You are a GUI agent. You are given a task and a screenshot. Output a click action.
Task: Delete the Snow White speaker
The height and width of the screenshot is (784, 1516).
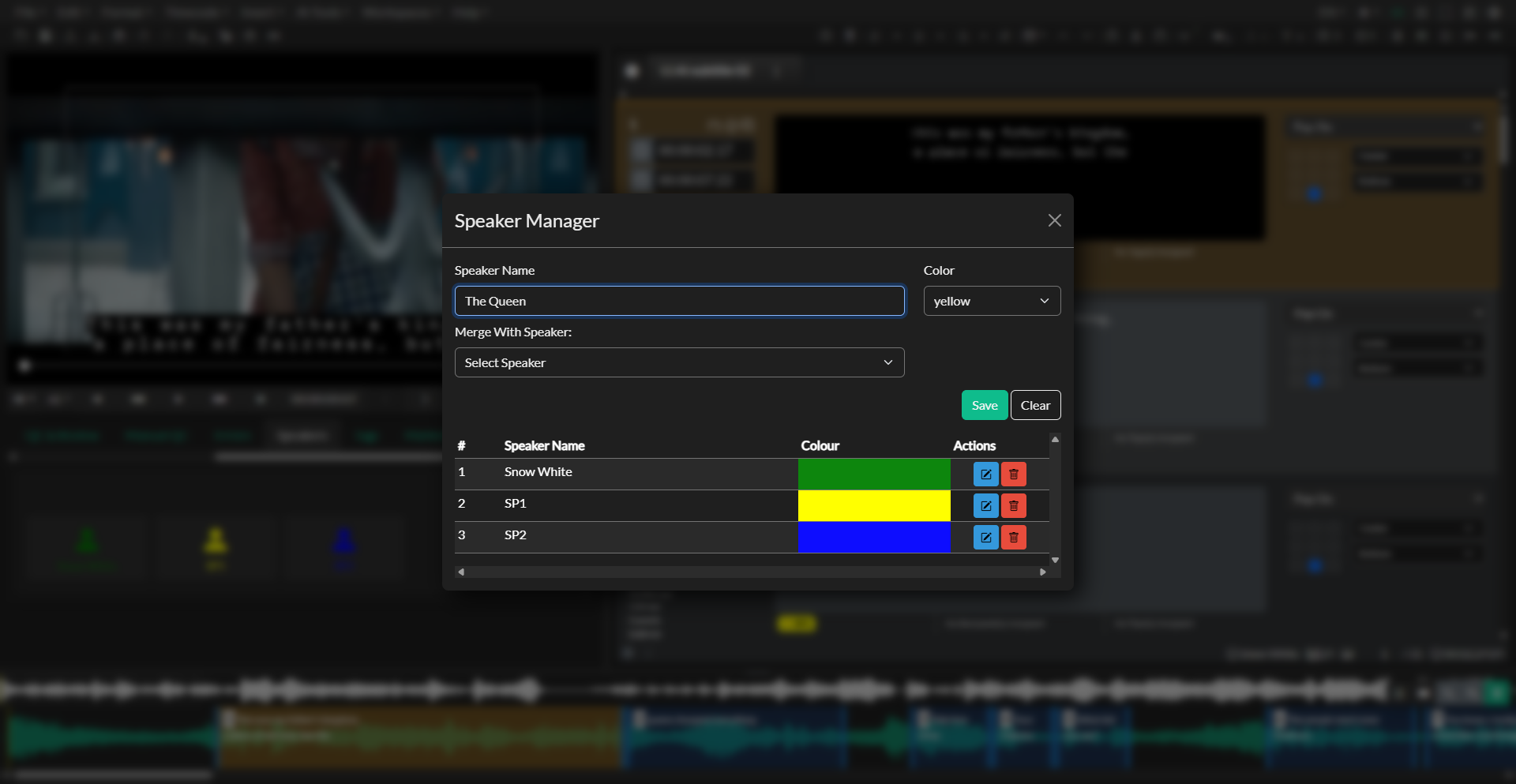click(x=1013, y=474)
